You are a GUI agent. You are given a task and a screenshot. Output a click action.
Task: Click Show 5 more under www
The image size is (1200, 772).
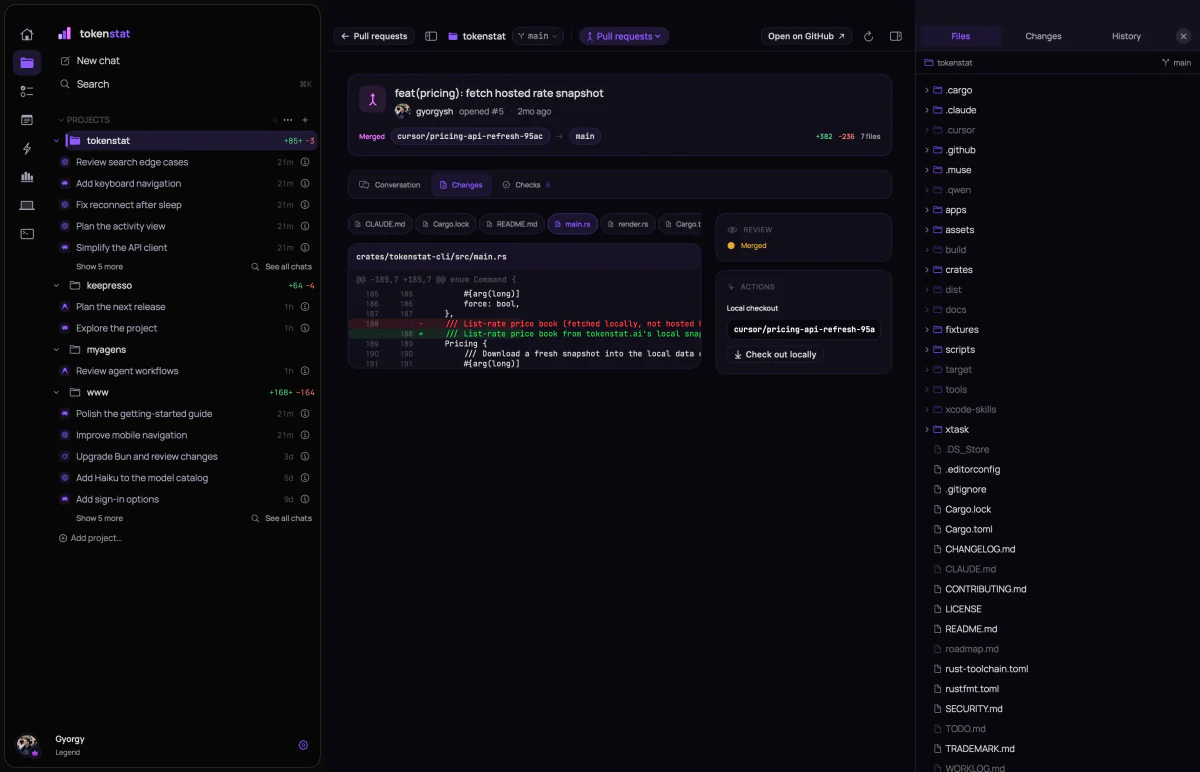(99, 518)
